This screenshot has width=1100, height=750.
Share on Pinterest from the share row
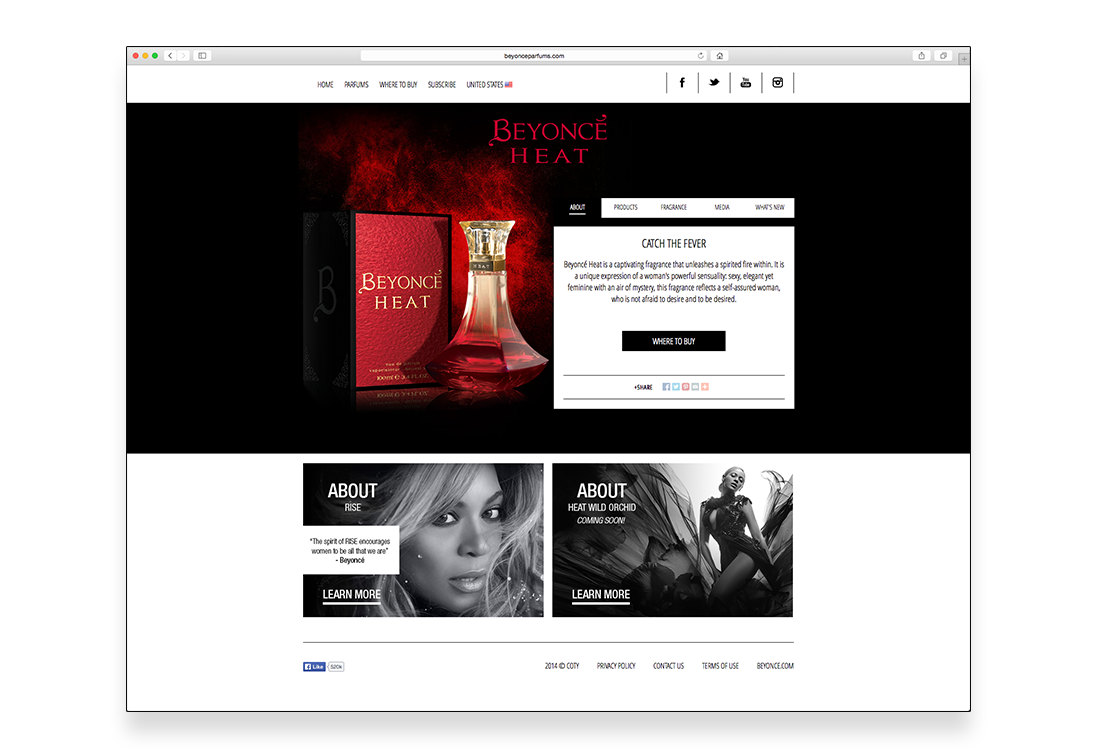tap(685, 387)
